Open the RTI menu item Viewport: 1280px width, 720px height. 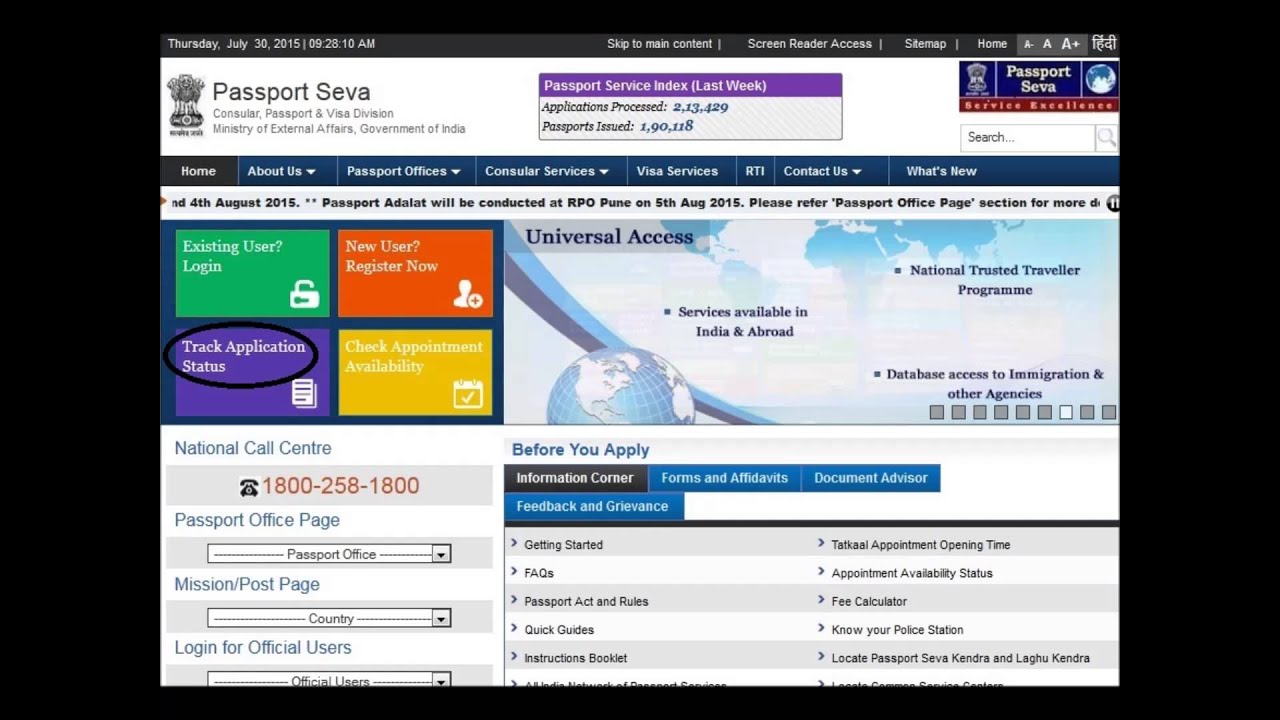coord(755,171)
